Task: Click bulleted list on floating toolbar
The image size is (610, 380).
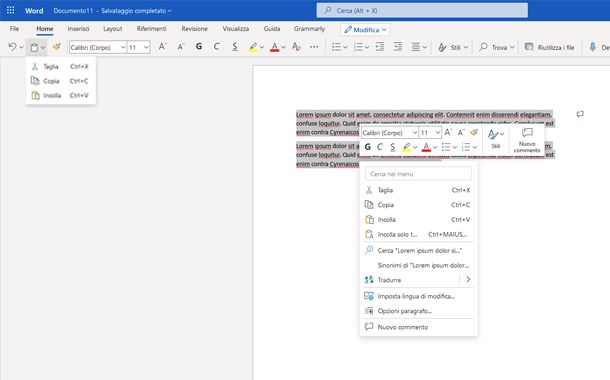Action: pyautogui.click(x=446, y=147)
